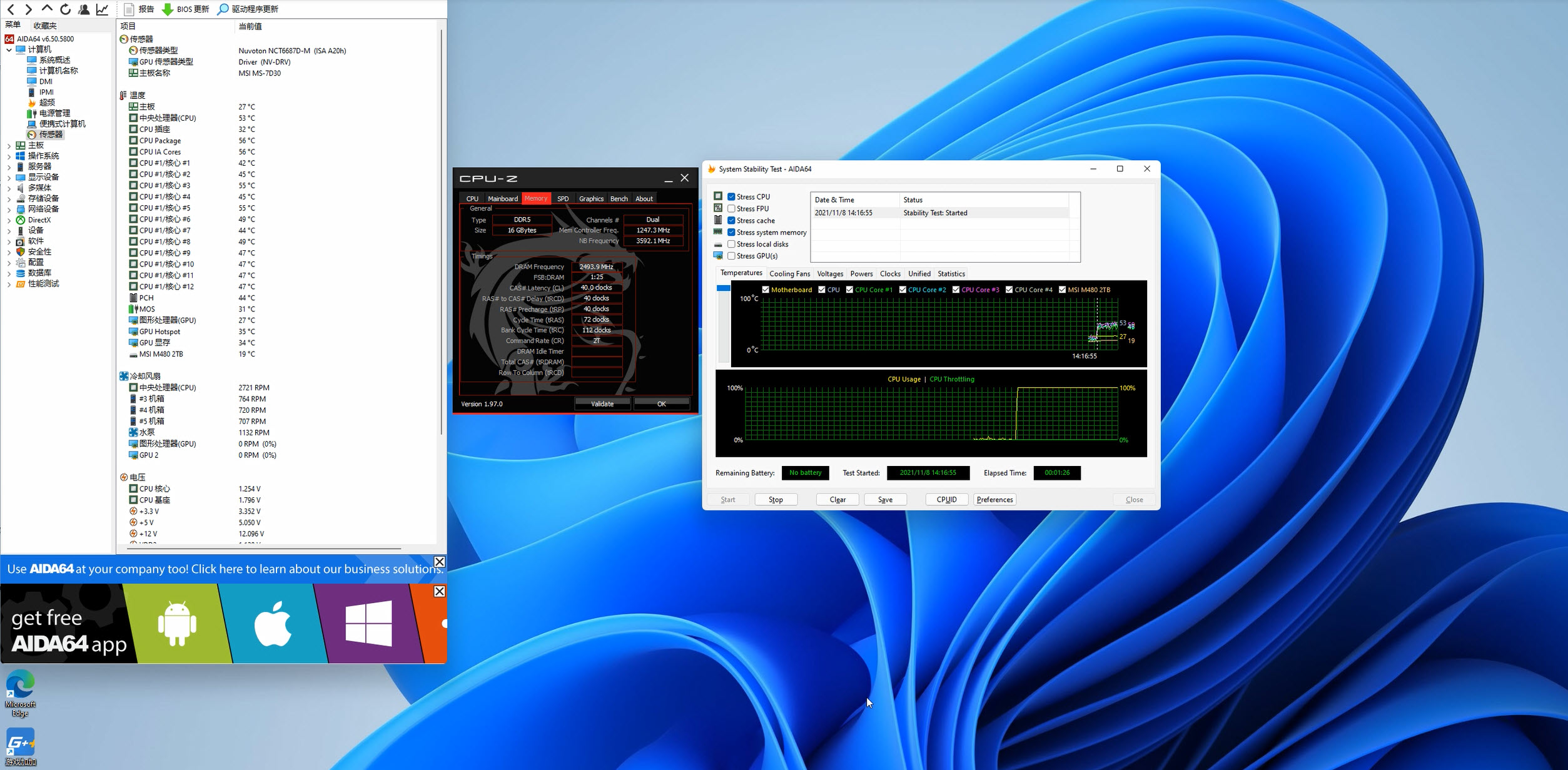
Task: Switch to Clocks tab
Action: [890, 274]
